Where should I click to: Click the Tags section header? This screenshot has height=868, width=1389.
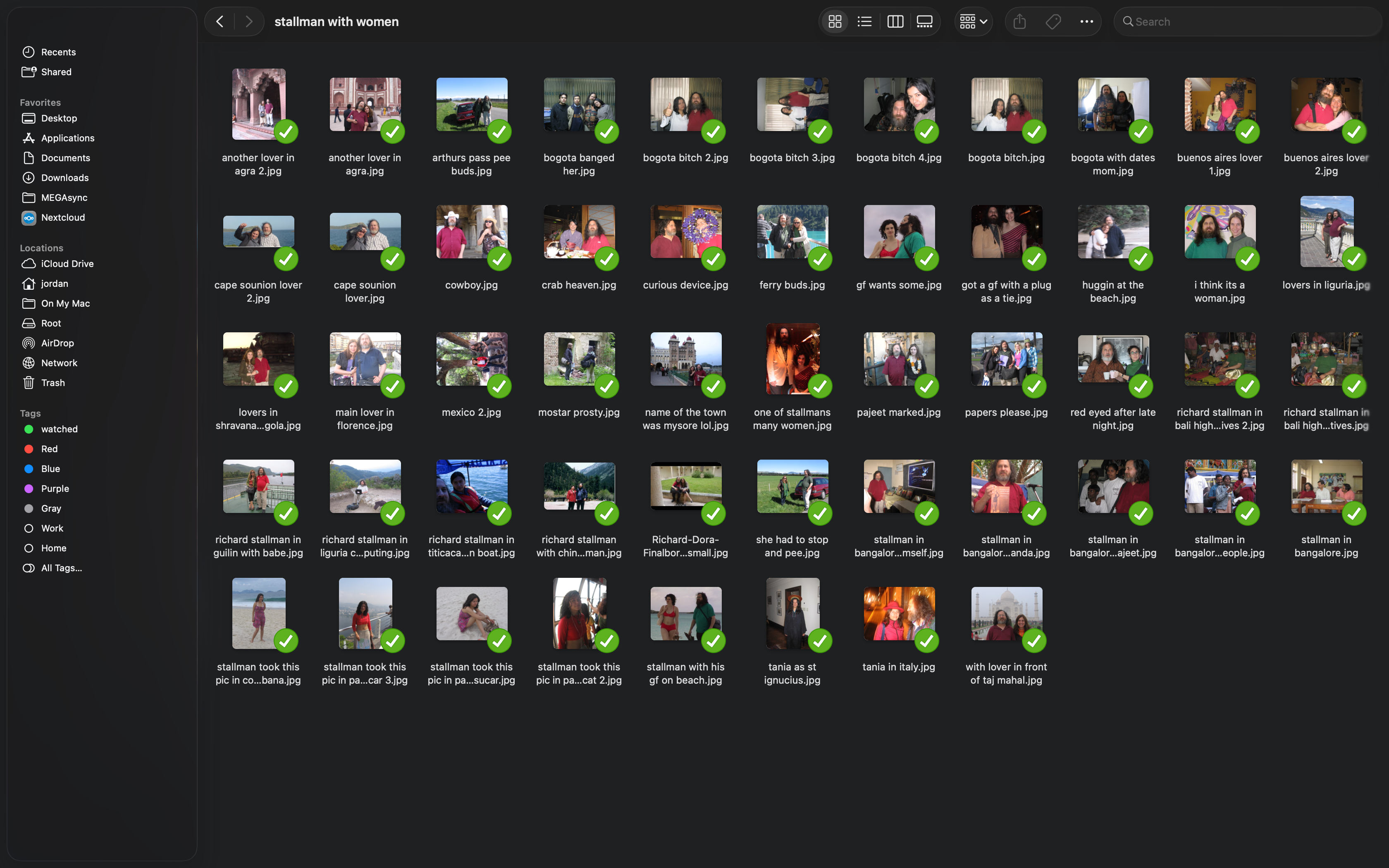pyautogui.click(x=31, y=413)
